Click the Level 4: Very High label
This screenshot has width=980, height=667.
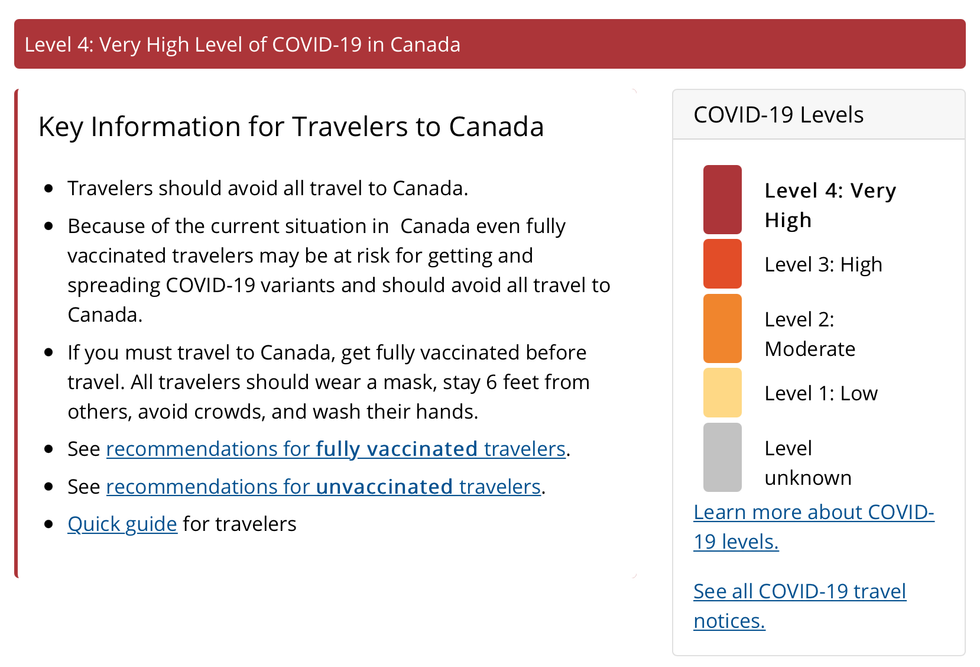point(830,205)
